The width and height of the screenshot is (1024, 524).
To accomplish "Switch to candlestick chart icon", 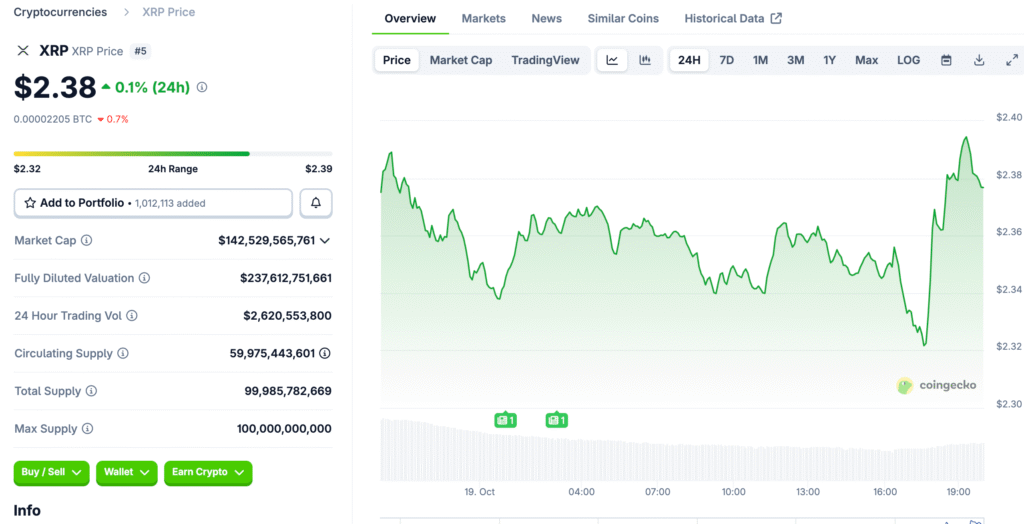I will (x=645, y=60).
